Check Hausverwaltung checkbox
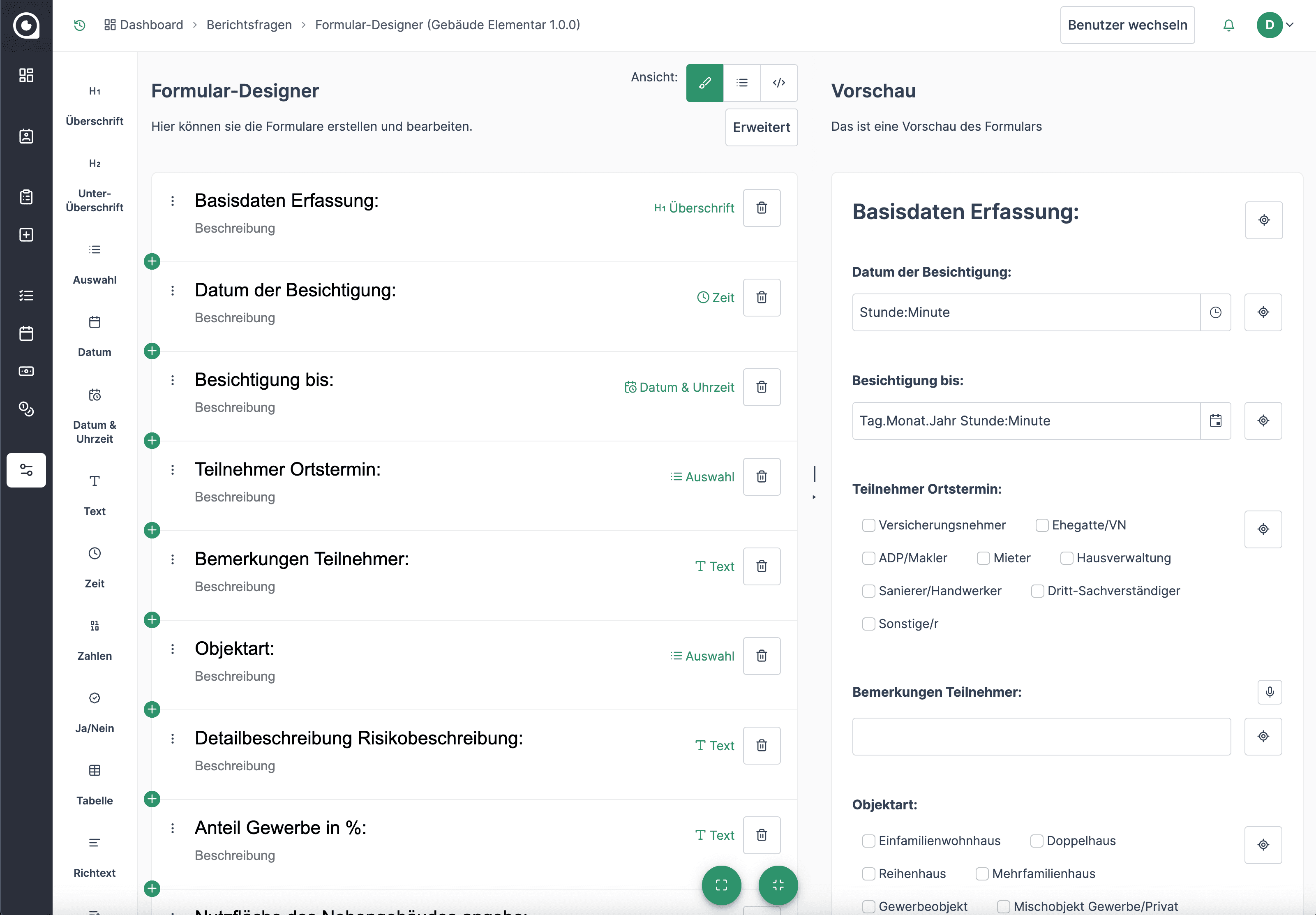Screen dimensions: 1316x915 pyautogui.click(x=1066, y=558)
